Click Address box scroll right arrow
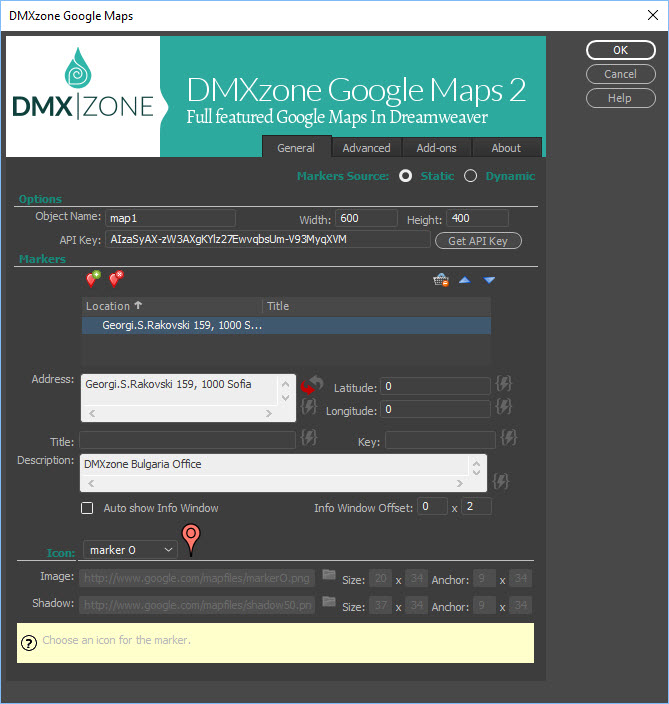The height and width of the screenshot is (704, 669). (268, 414)
